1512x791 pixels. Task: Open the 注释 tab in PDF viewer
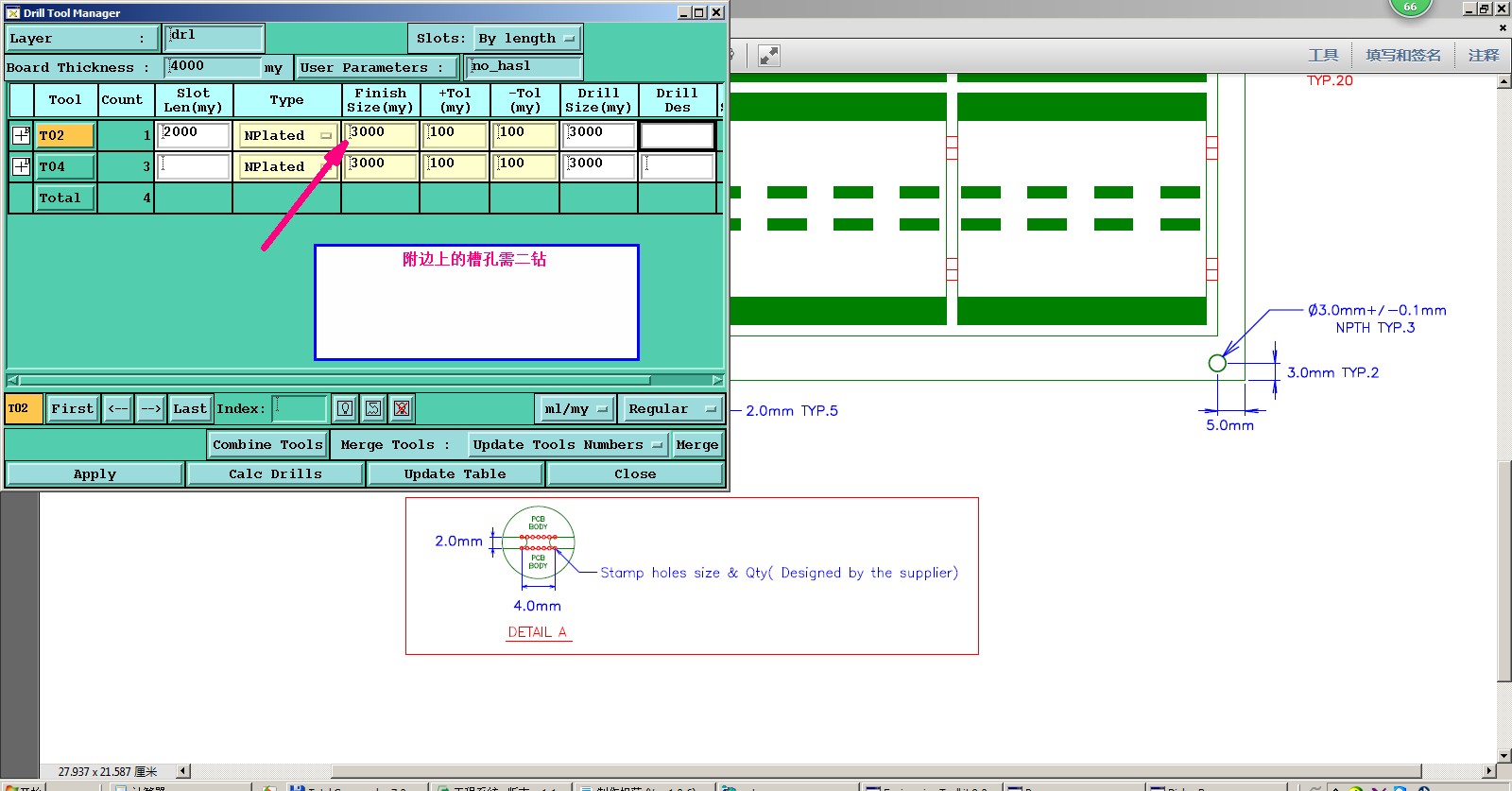(1484, 56)
